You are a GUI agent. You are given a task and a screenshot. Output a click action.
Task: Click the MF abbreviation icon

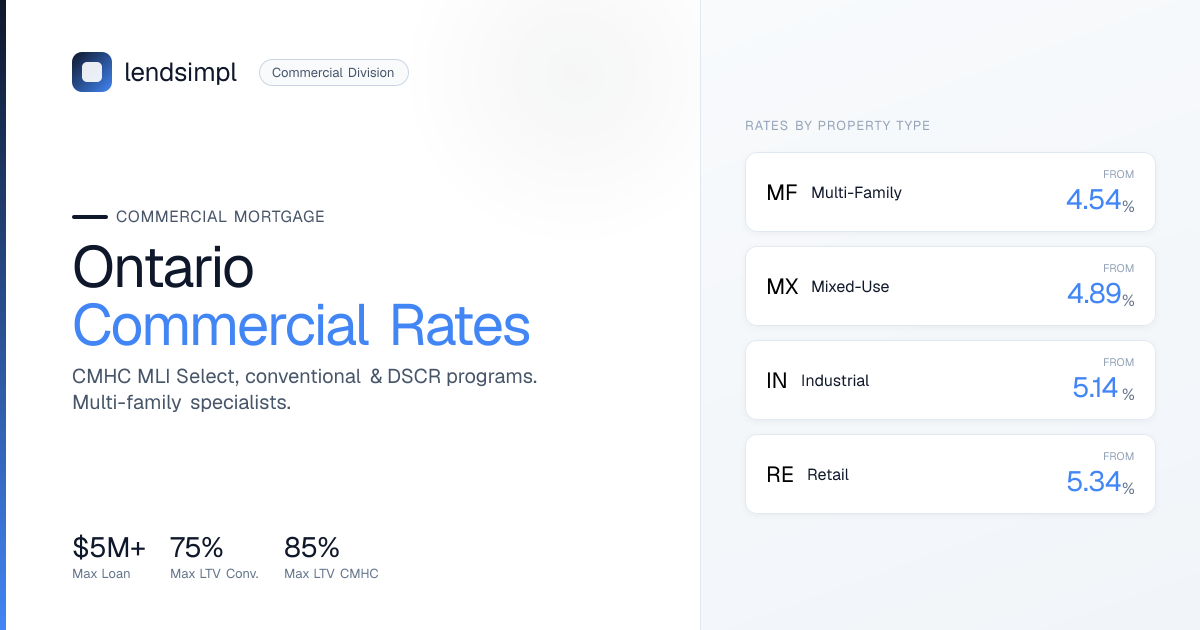point(782,192)
